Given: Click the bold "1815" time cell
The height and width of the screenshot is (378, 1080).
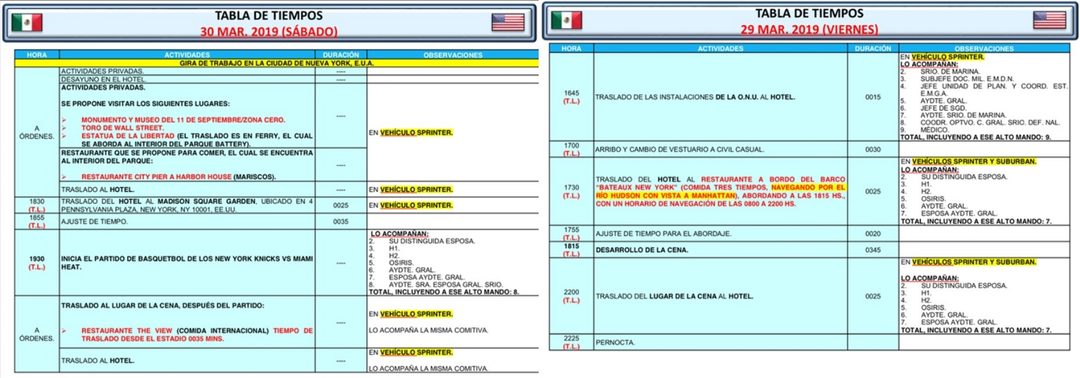Looking at the screenshot, I should point(571,249).
